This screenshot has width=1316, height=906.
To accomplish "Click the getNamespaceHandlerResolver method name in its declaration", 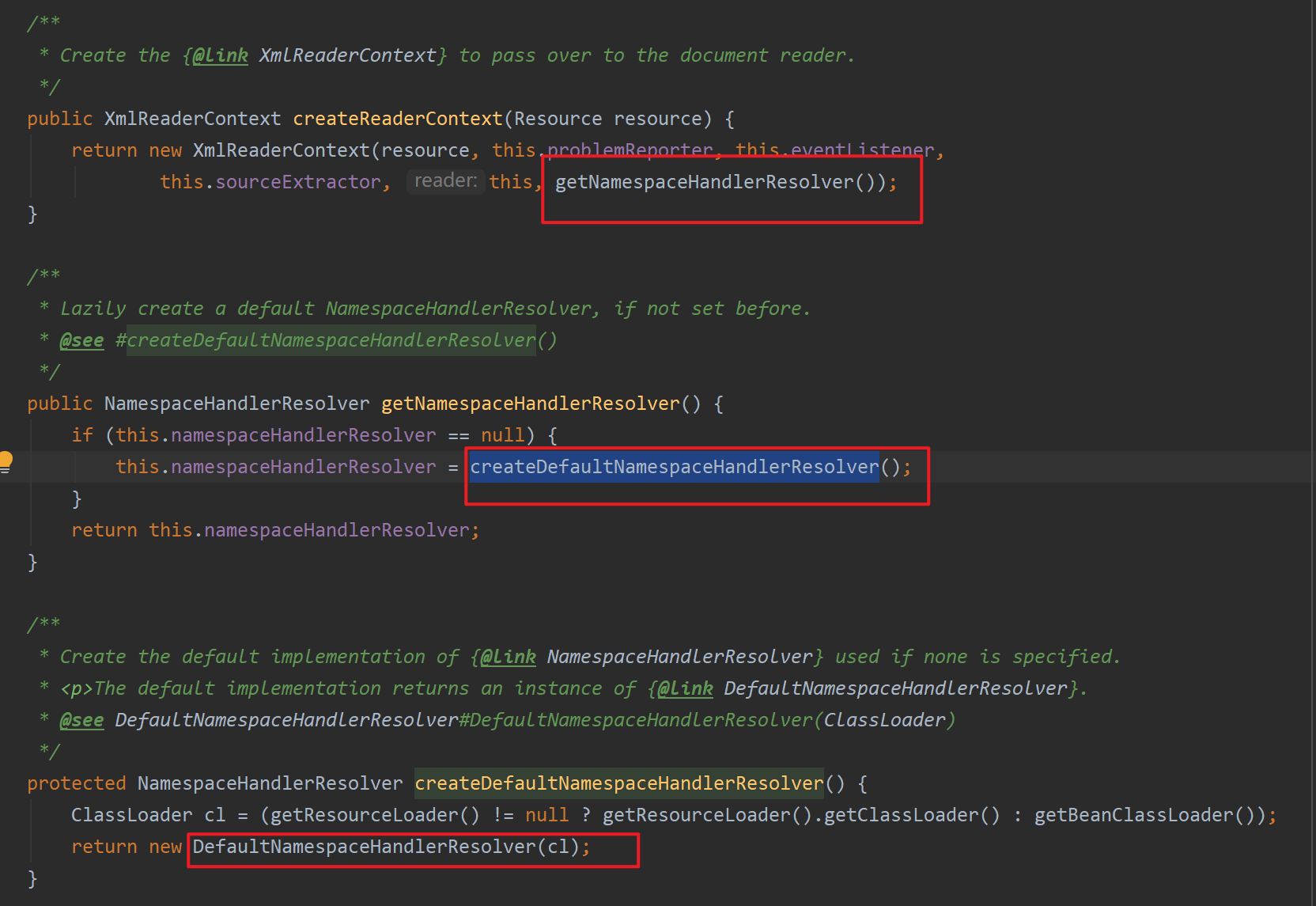I will click(531, 404).
